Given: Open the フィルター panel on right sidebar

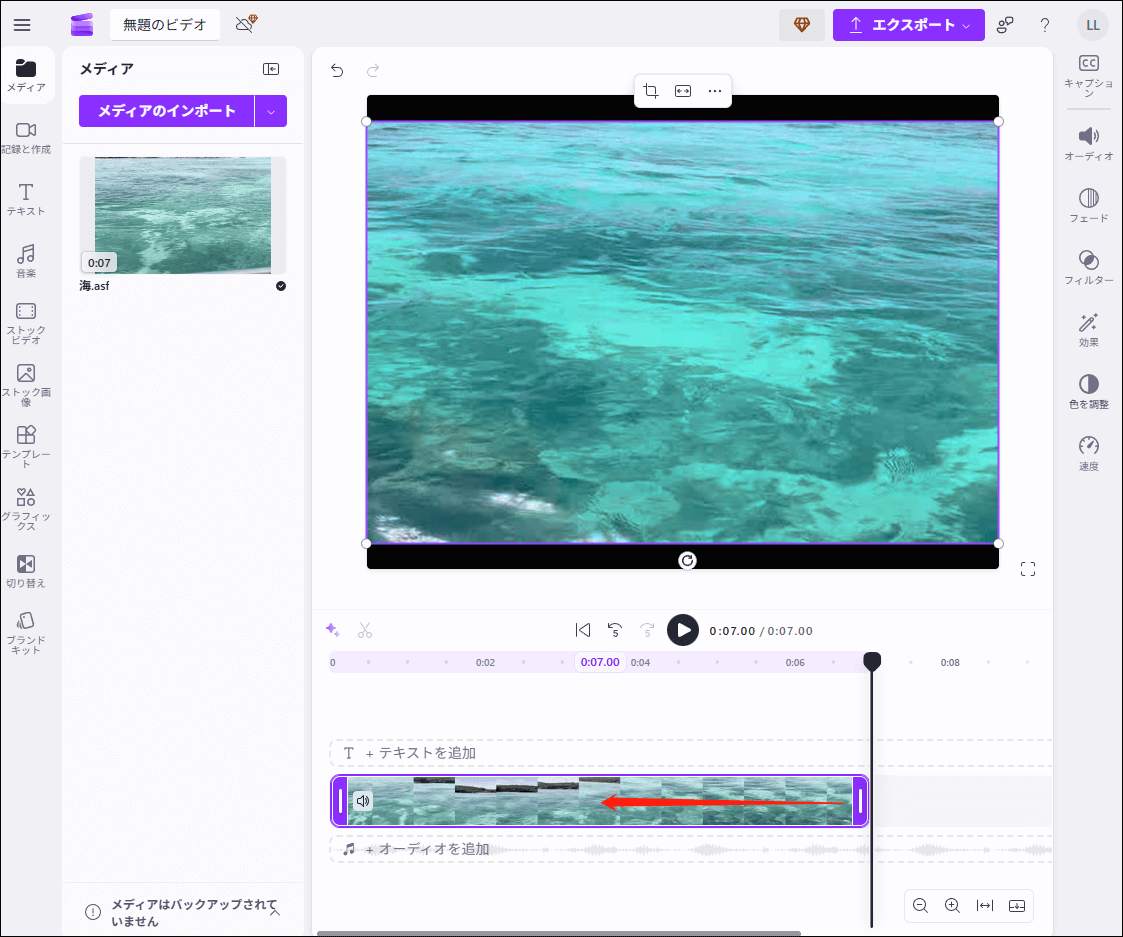Looking at the screenshot, I should 1088,266.
